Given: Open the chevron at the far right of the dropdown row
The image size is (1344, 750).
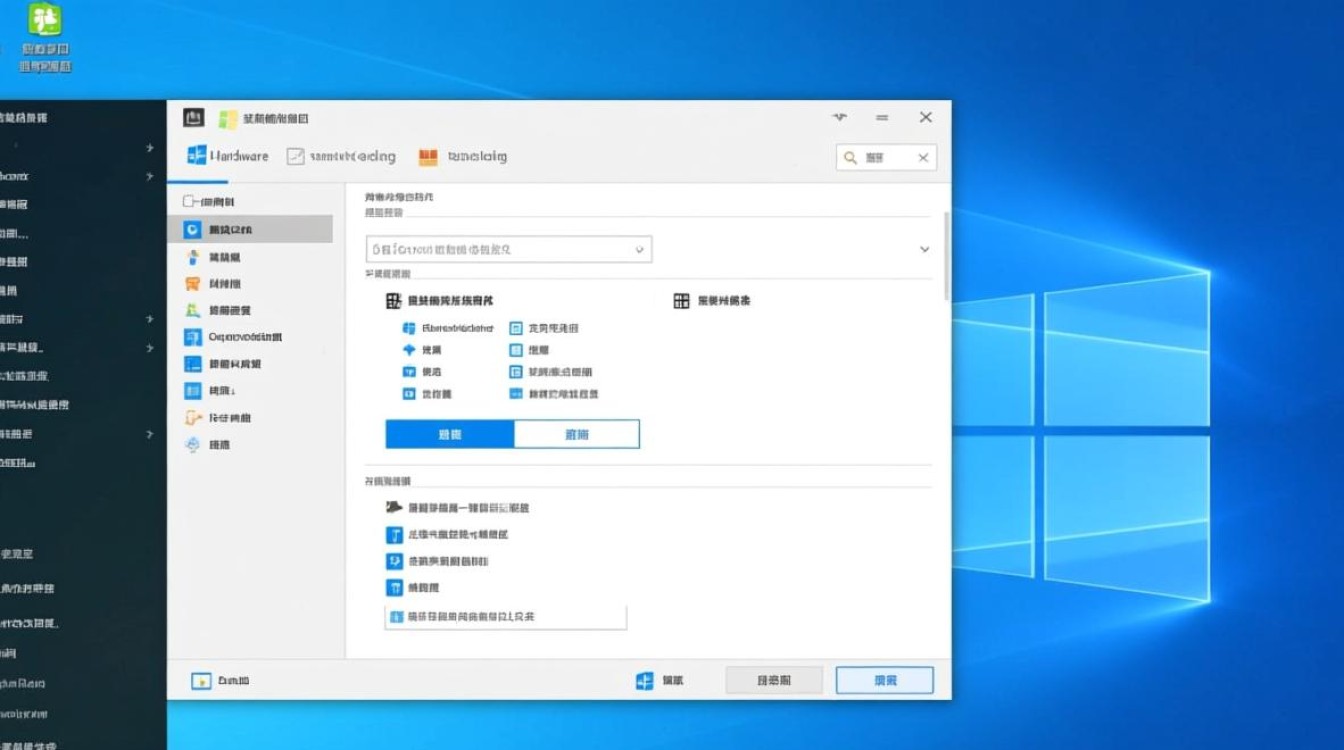Looking at the screenshot, I should point(924,249).
